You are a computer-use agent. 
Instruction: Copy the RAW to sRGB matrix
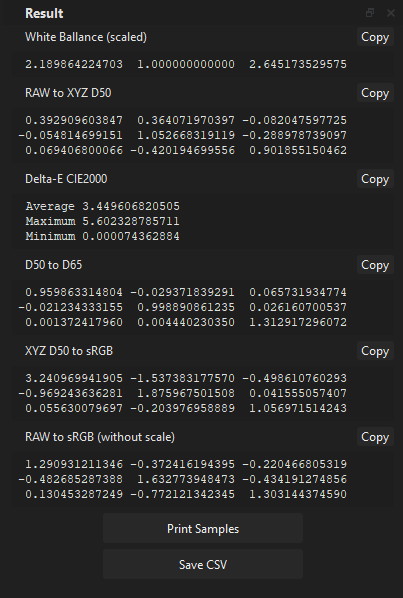pyautogui.click(x=375, y=437)
